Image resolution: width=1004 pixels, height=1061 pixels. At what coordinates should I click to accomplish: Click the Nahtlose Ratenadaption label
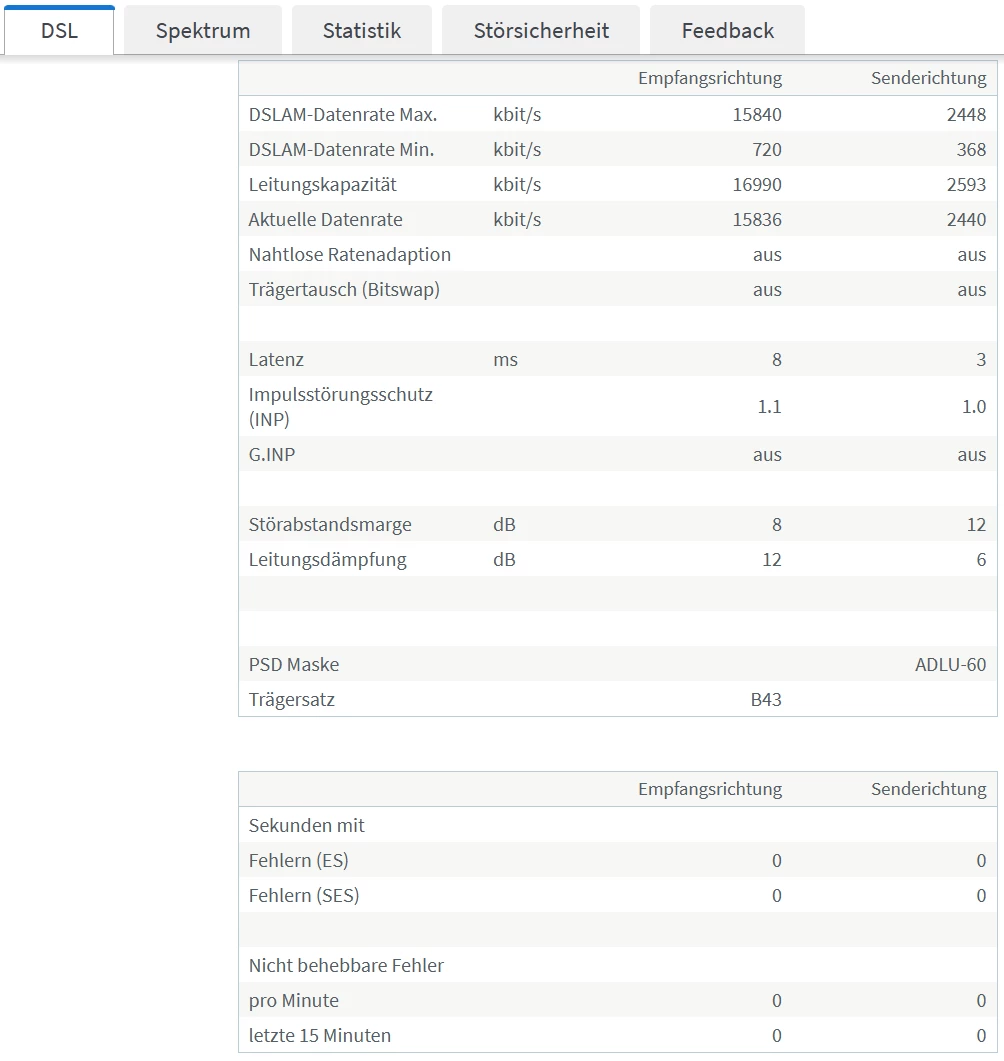click(350, 255)
